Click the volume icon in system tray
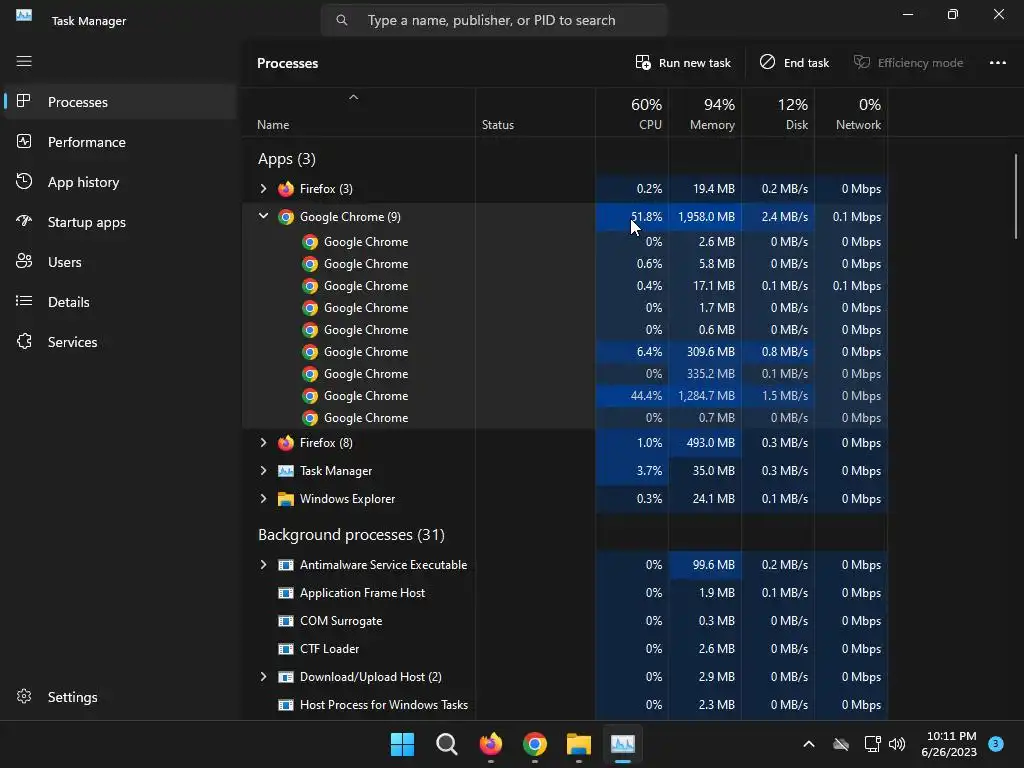This screenshot has height=768, width=1024. pyautogui.click(x=897, y=744)
